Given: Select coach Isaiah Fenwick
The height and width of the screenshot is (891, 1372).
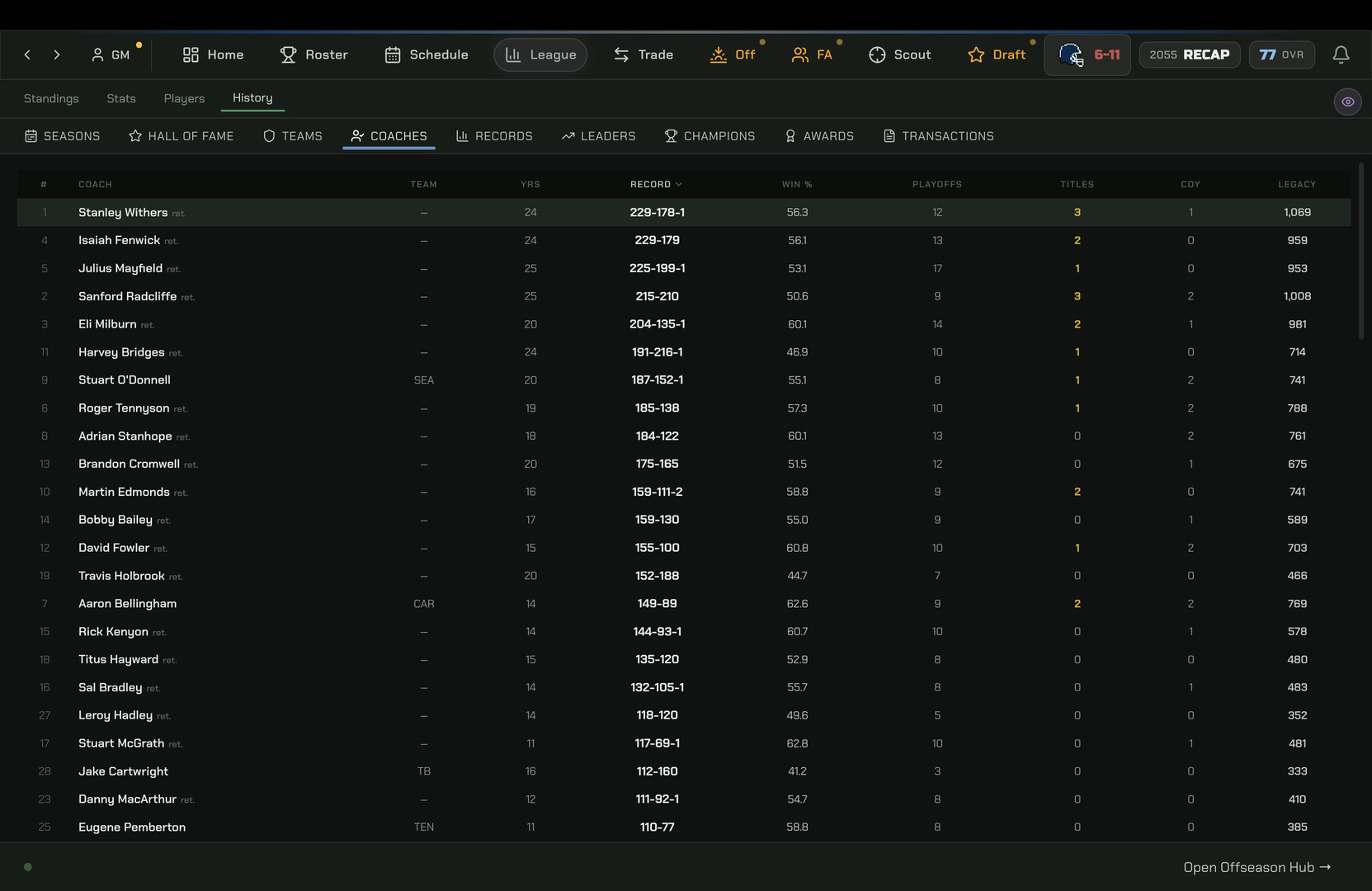Looking at the screenshot, I should 119,240.
